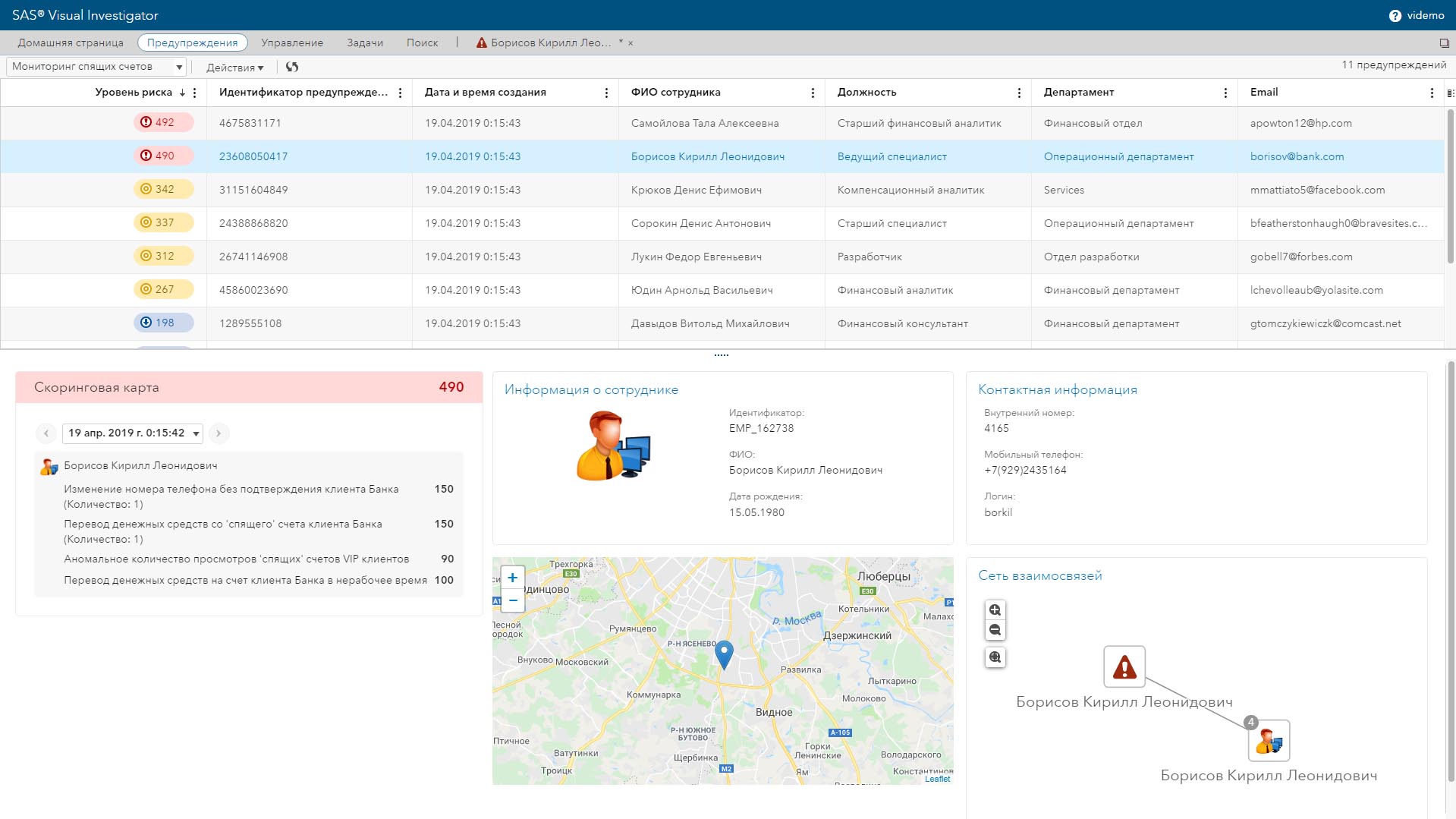Image resolution: width=1456 pixels, height=819 pixels.
Task: Open scorecard date dropdown 19 апр. 2019
Action: tap(133, 433)
